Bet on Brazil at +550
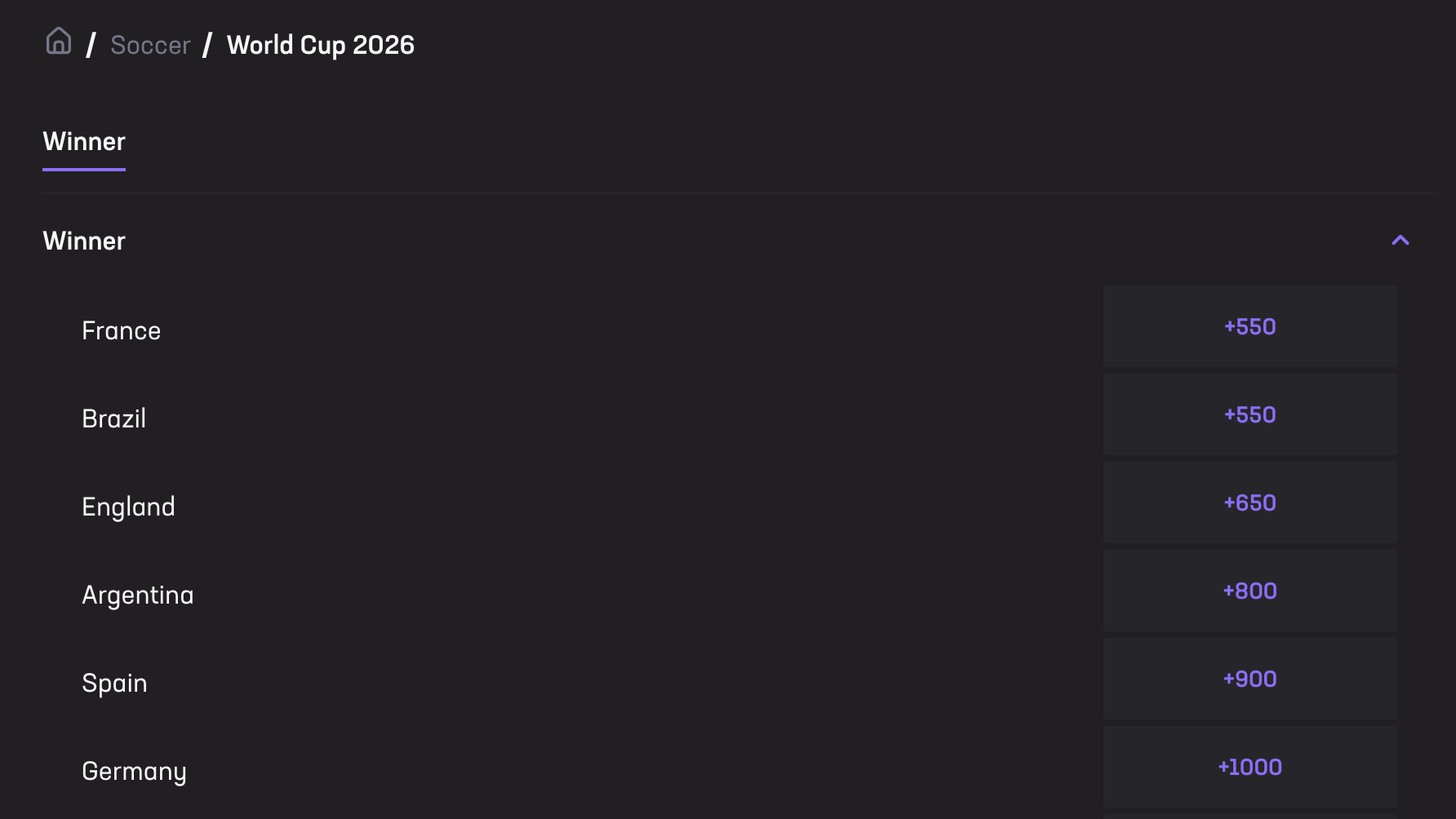The height and width of the screenshot is (819, 1456). click(x=1250, y=415)
